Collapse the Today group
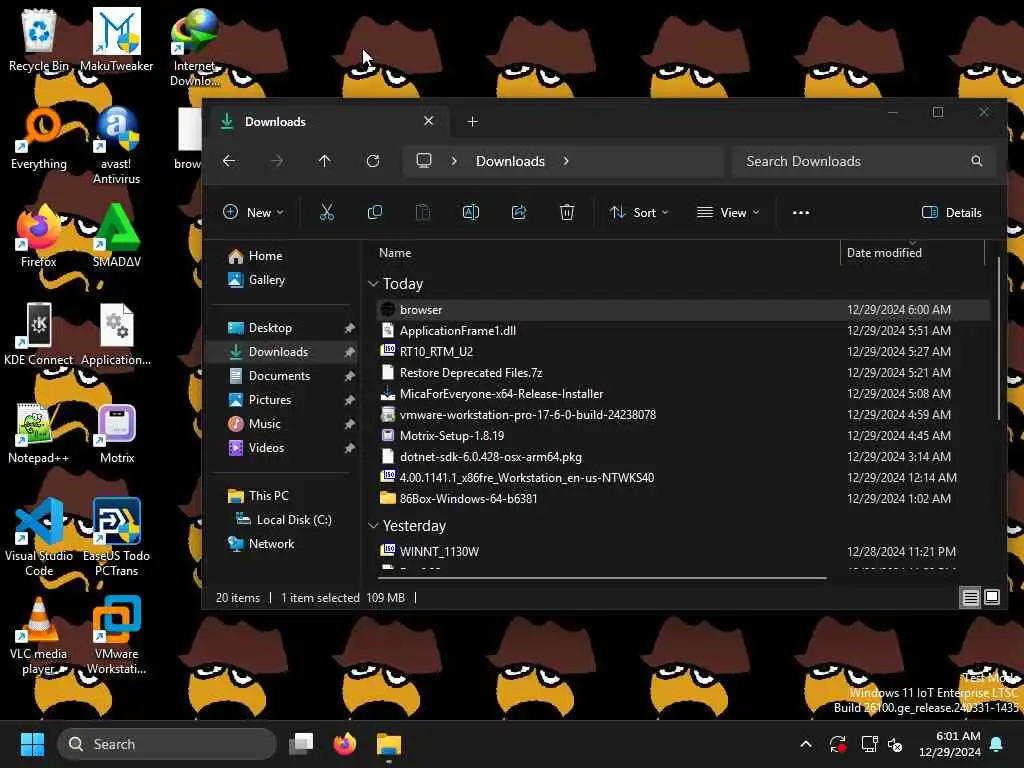 pyautogui.click(x=373, y=283)
